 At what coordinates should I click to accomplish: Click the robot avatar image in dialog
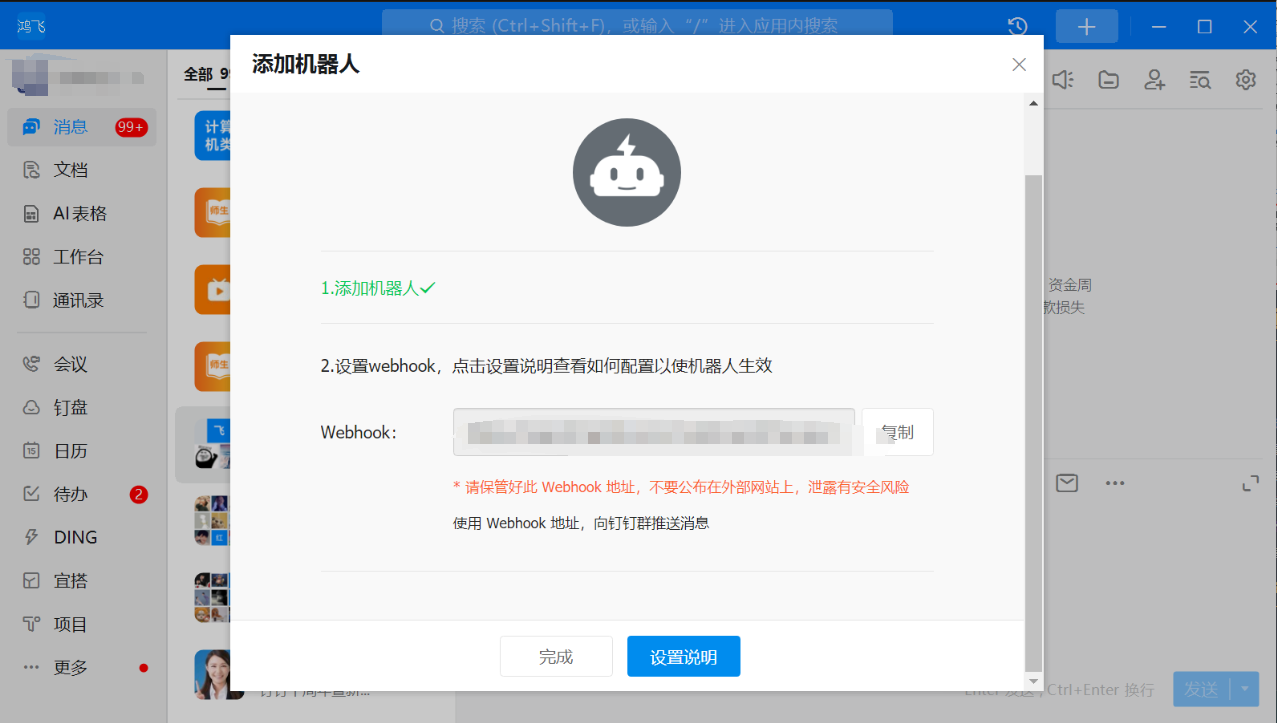coord(627,172)
